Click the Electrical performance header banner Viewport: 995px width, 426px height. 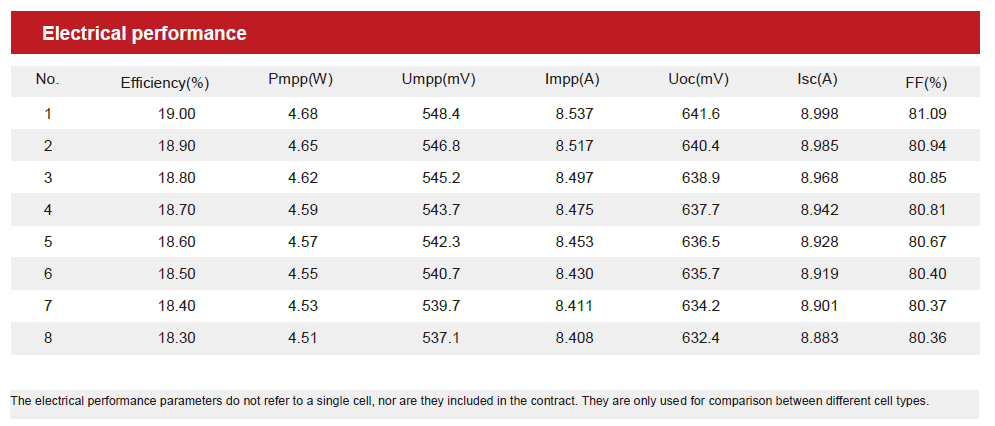495,32
